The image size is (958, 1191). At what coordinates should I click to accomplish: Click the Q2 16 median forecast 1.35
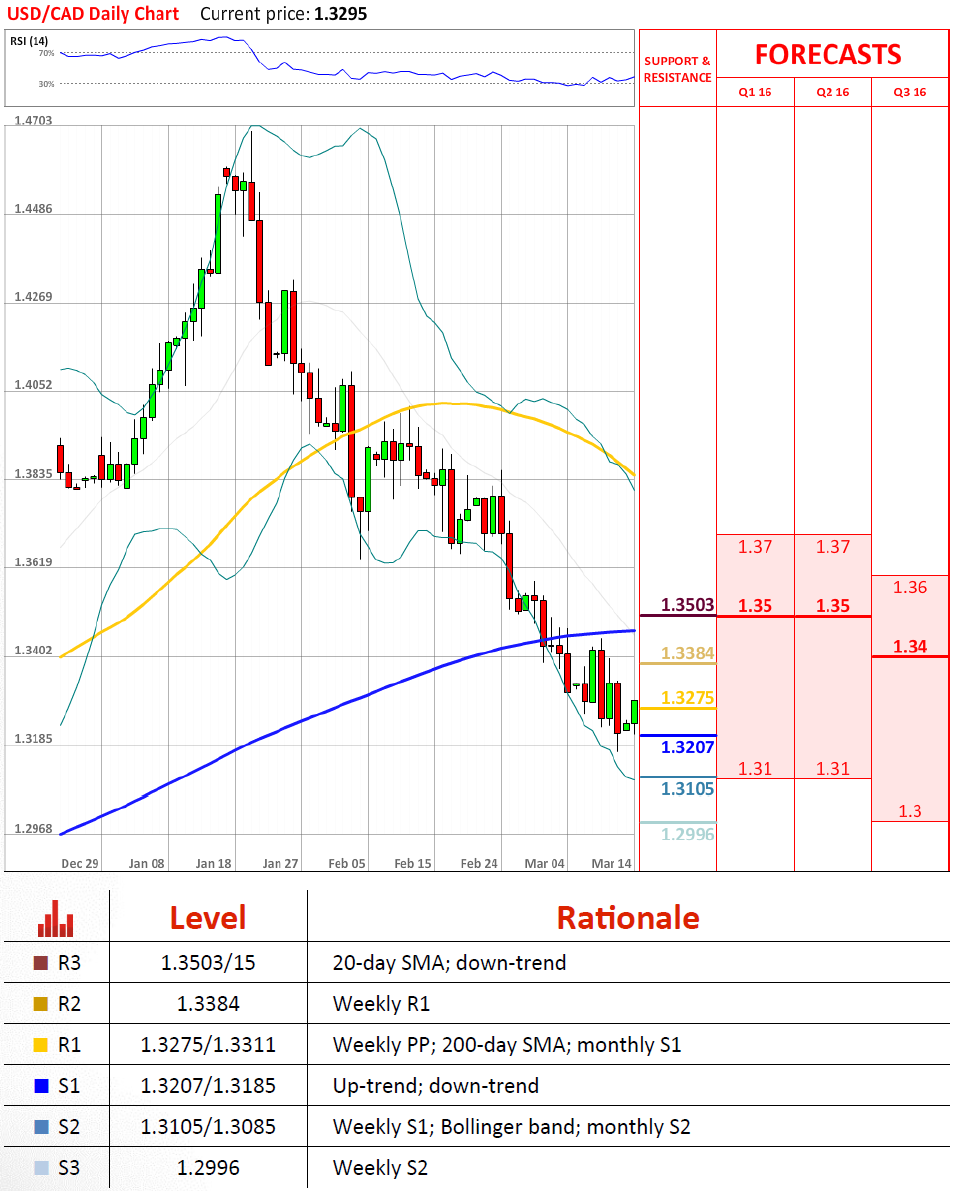833,606
